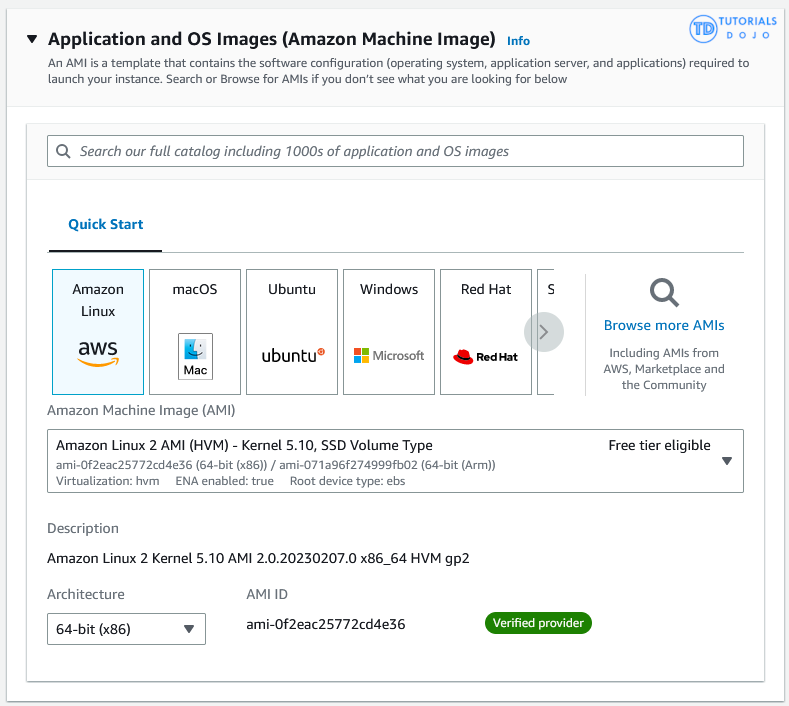Viewport: 789px width, 706px height.
Task: Click the magnifier icon in the search bar
Action: [64, 152]
